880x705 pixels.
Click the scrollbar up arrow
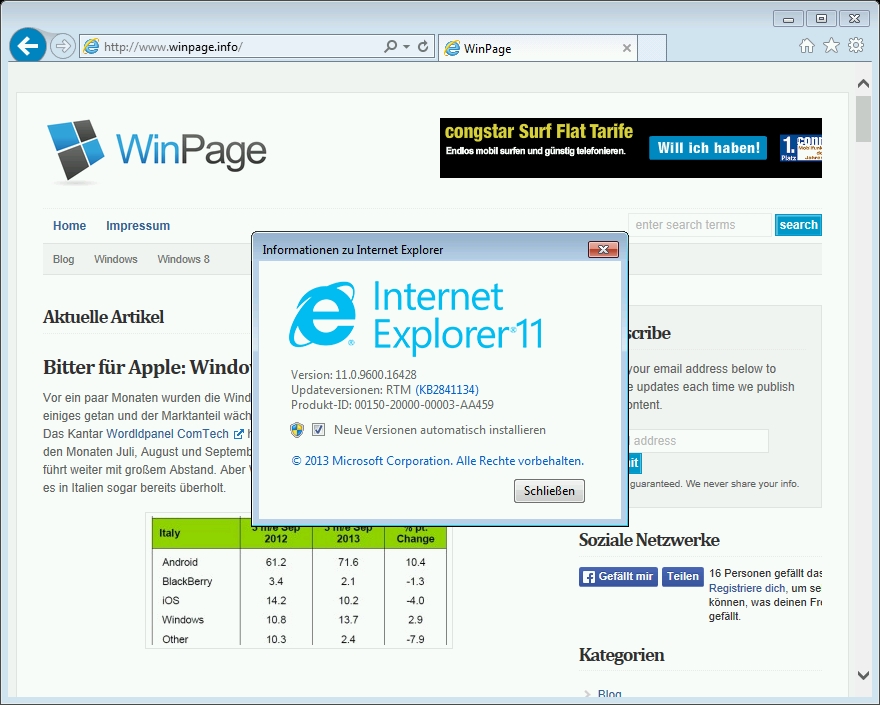pyautogui.click(x=863, y=84)
